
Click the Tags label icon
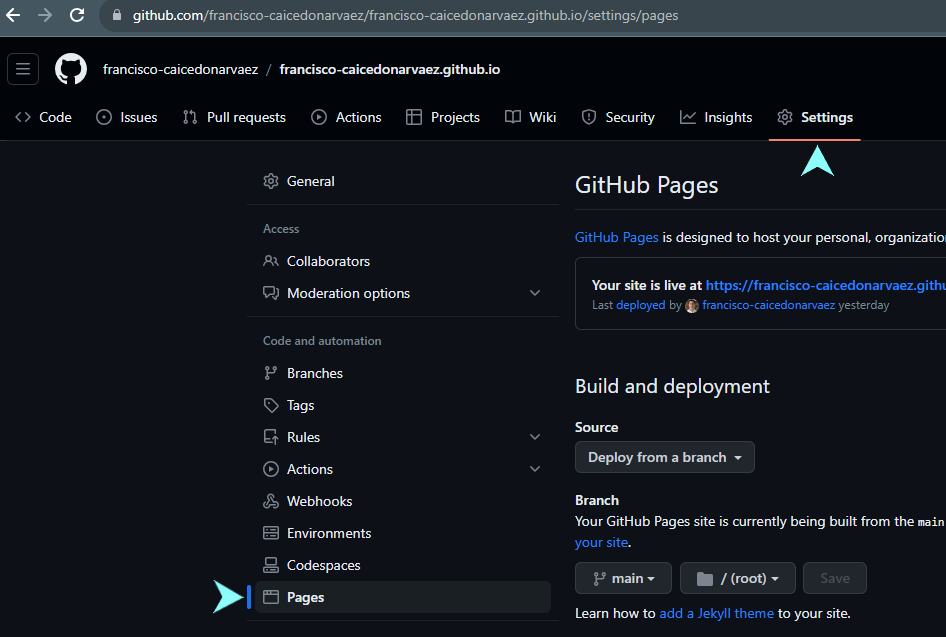pyautogui.click(x=271, y=405)
